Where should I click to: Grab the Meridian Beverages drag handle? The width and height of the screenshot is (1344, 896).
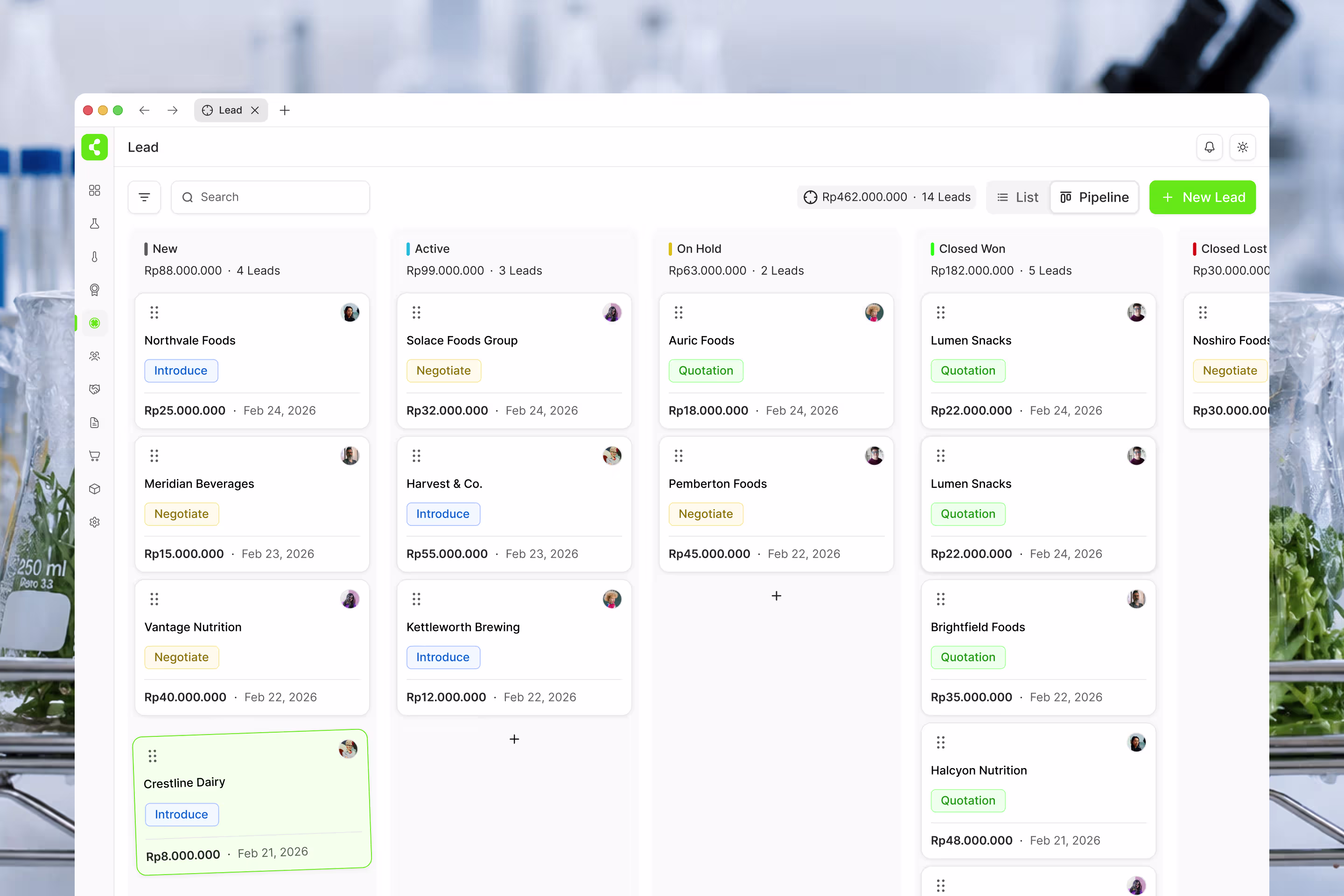coord(154,455)
